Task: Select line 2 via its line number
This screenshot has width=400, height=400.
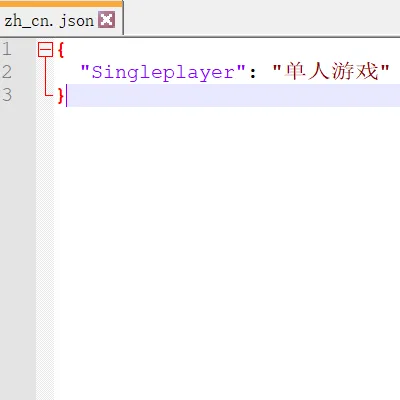Action: coord(7,72)
